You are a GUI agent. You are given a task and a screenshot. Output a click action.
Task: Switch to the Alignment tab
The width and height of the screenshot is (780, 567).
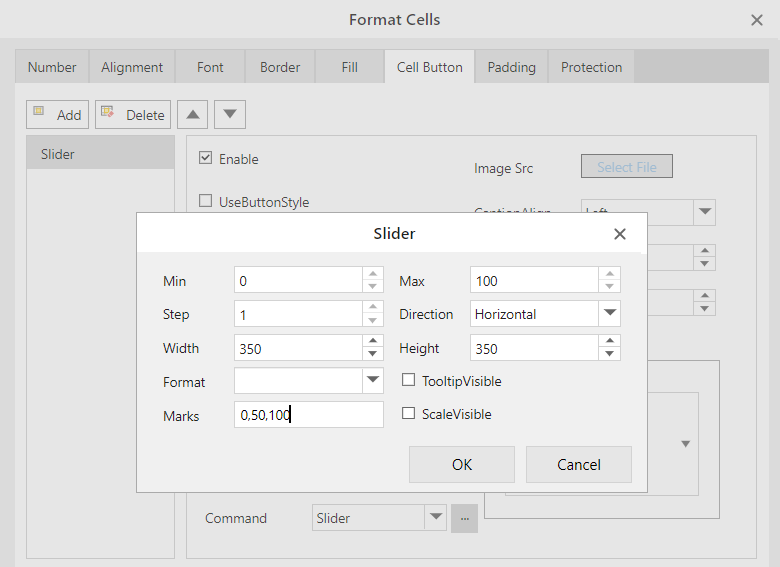click(132, 67)
